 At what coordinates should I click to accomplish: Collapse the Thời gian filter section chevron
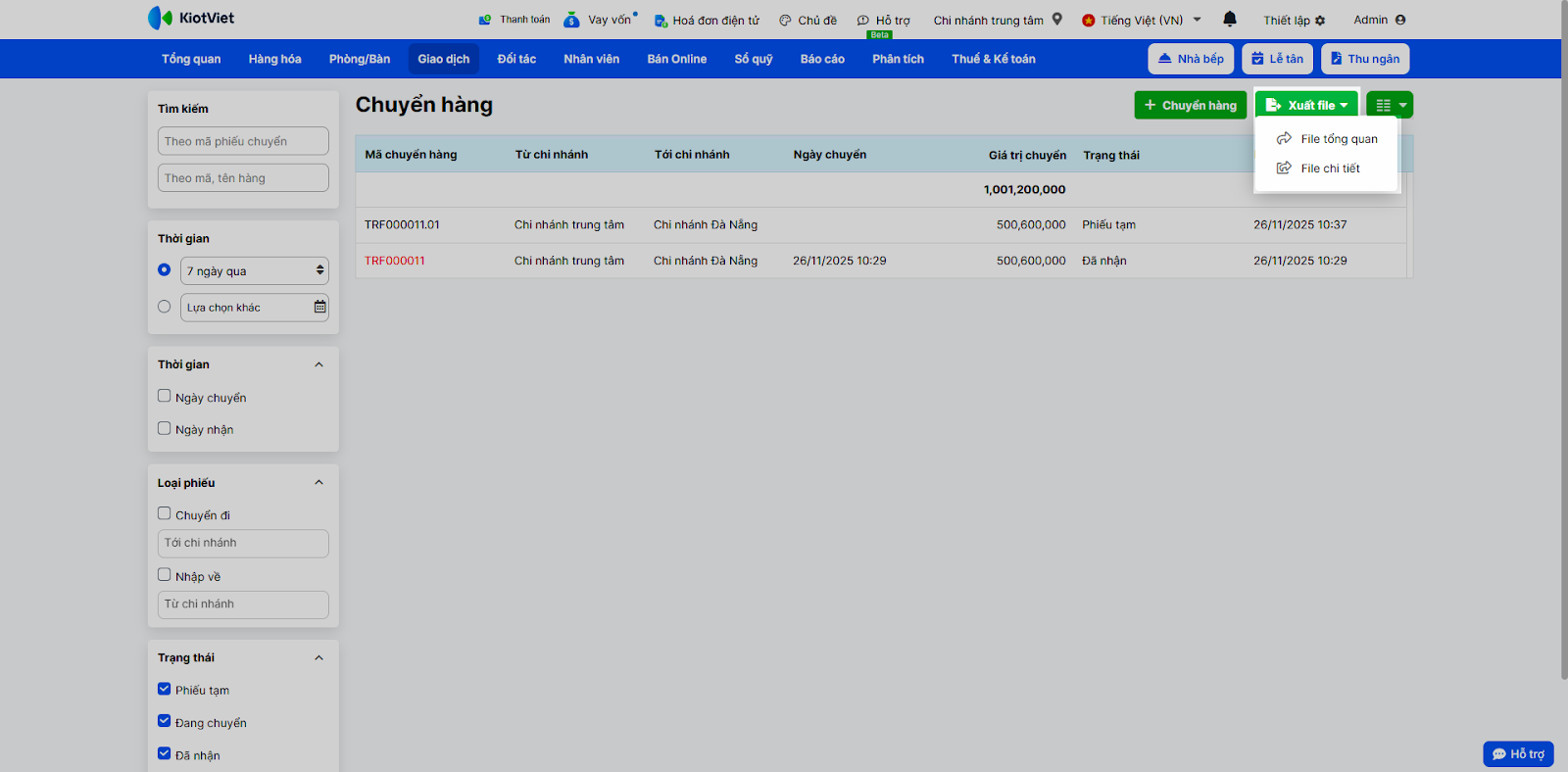[x=318, y=364]
